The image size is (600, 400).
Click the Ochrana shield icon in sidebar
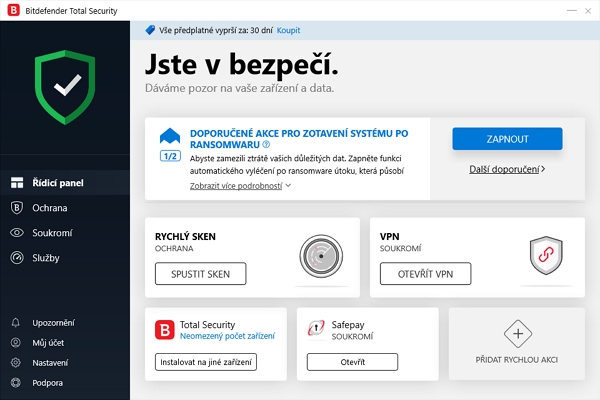point(16,208)
